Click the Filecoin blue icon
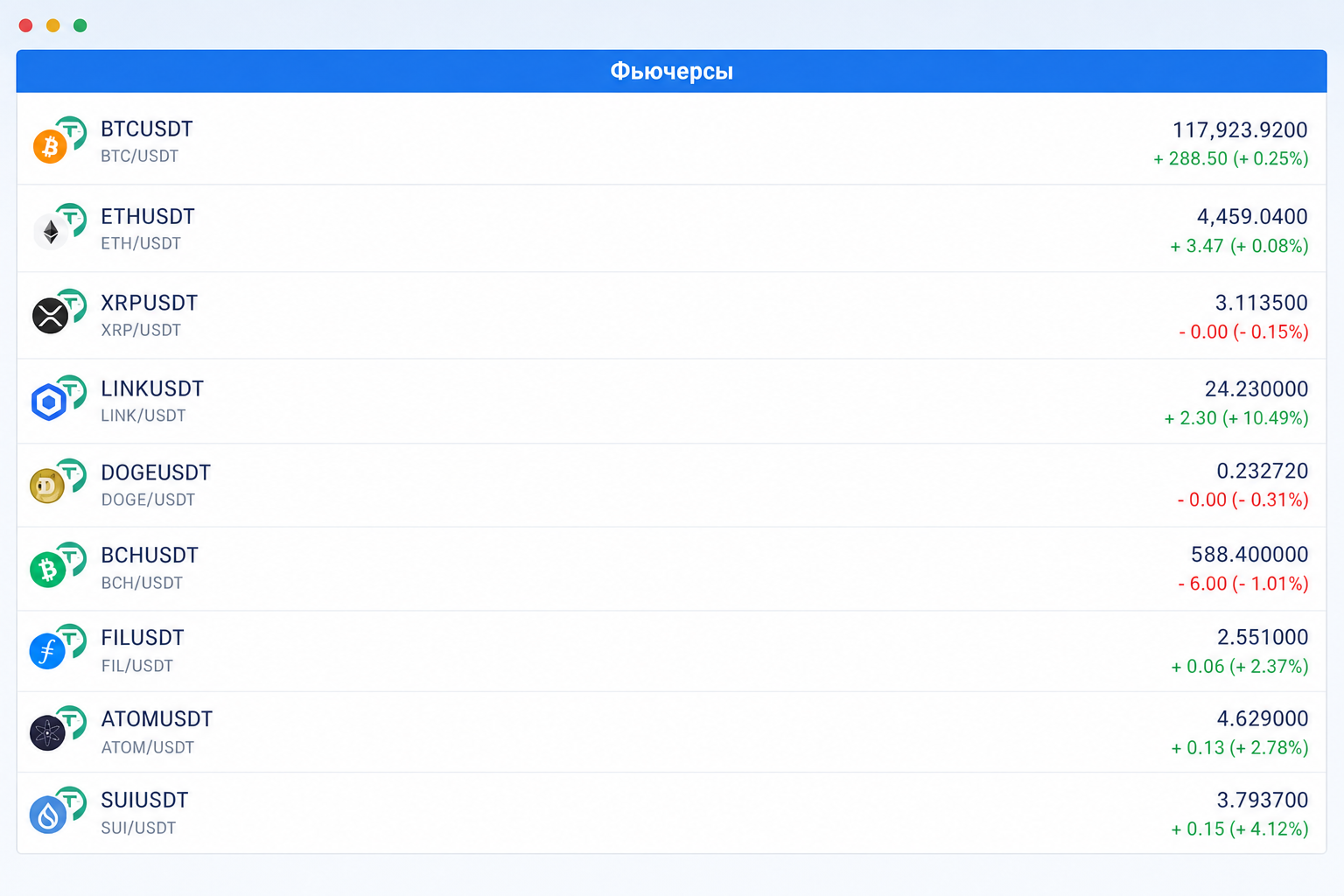The height and width of the screenshot is (896, 1344). 47,651
